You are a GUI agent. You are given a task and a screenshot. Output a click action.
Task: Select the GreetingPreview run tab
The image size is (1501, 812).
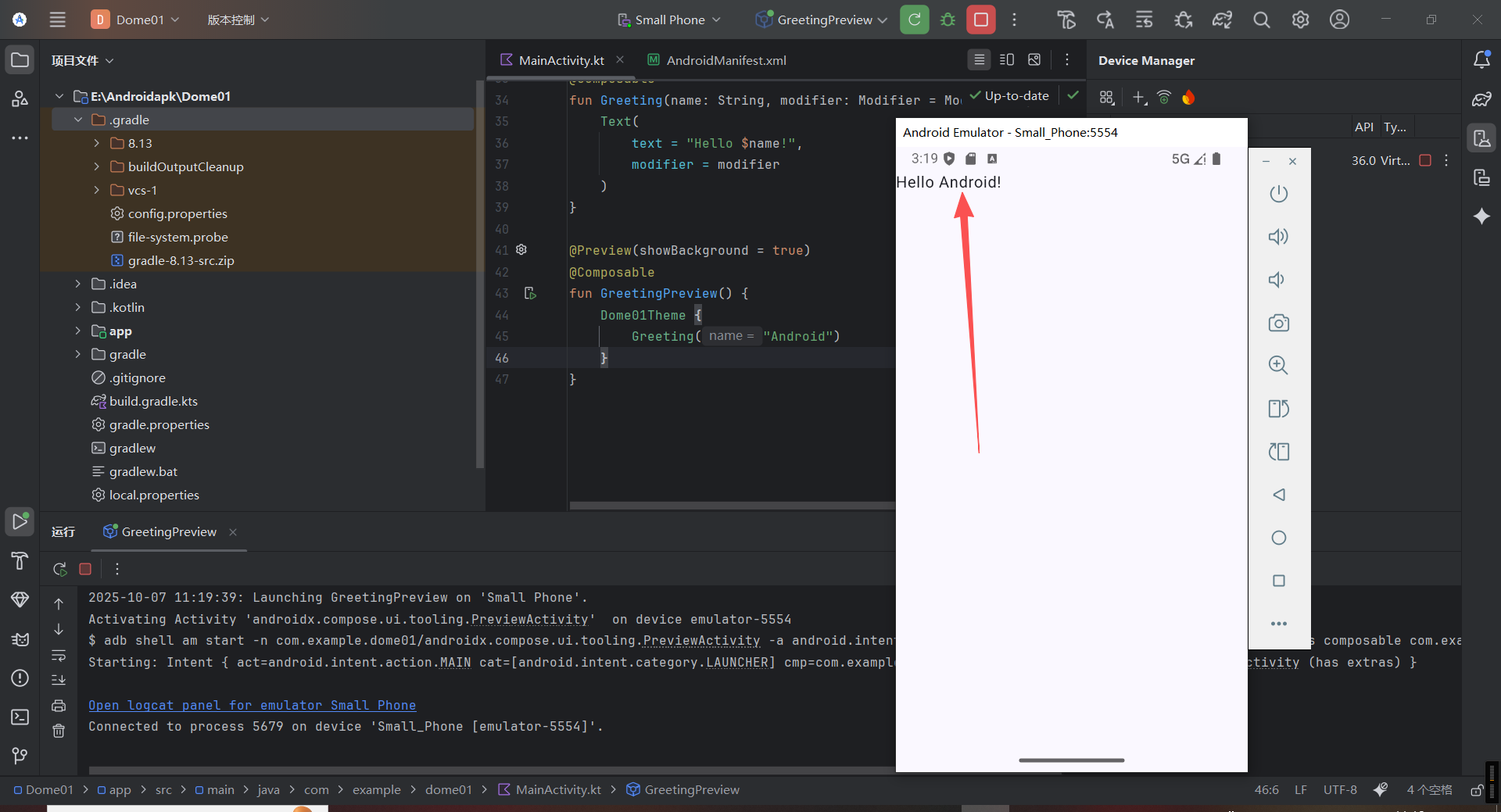click(169, 531)
